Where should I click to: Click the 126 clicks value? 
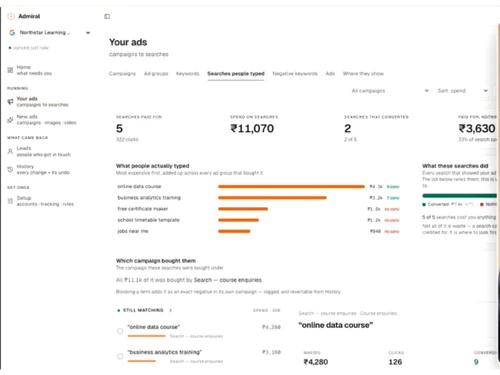click(395, 362)
